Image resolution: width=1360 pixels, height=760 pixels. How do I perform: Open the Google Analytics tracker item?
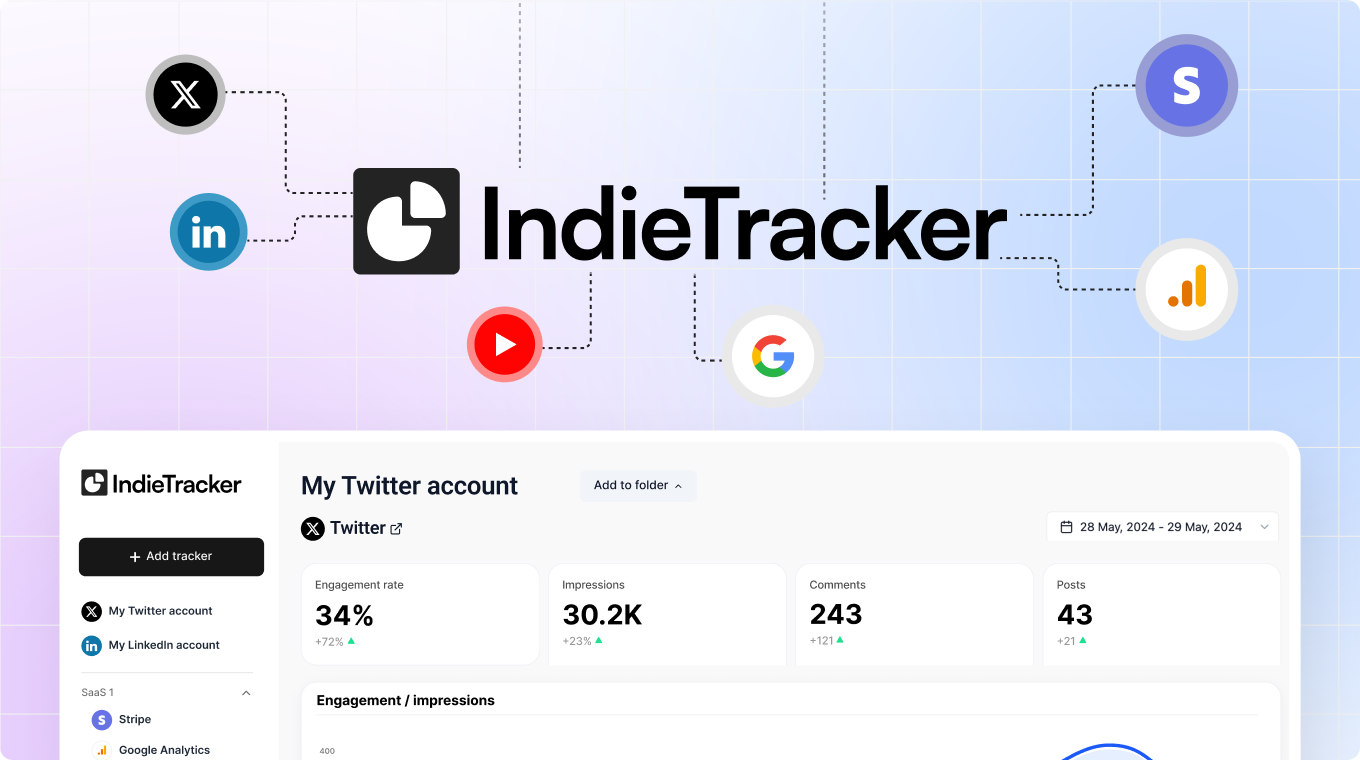coord(151,750)
